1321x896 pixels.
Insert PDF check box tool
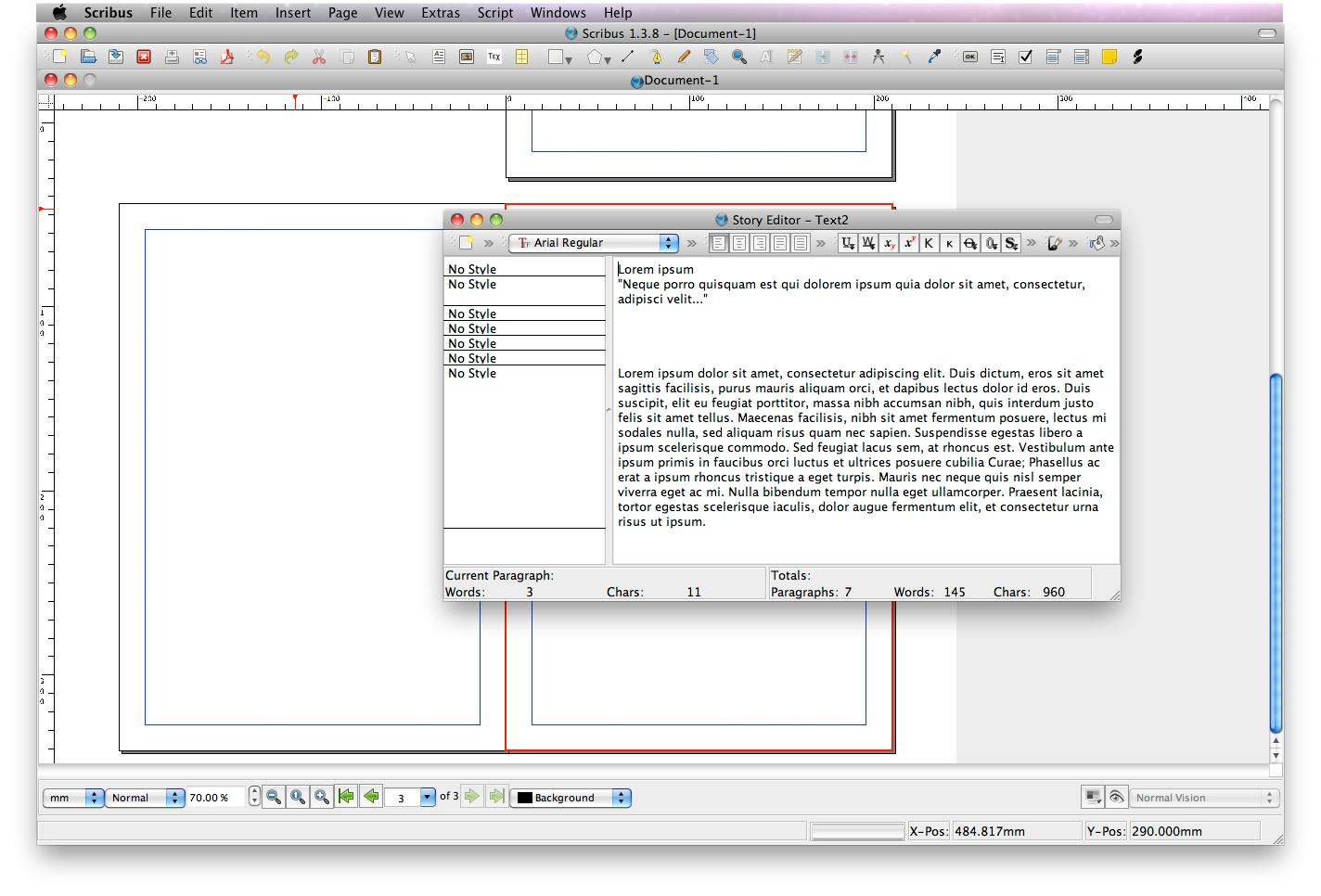[x=1026, y=57]
